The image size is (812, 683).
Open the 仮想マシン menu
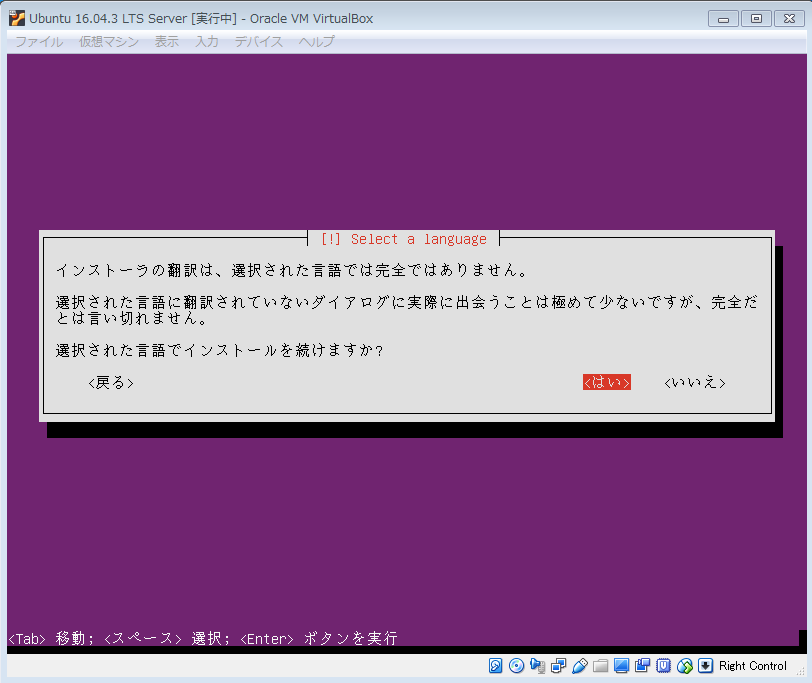pos(108,41)
